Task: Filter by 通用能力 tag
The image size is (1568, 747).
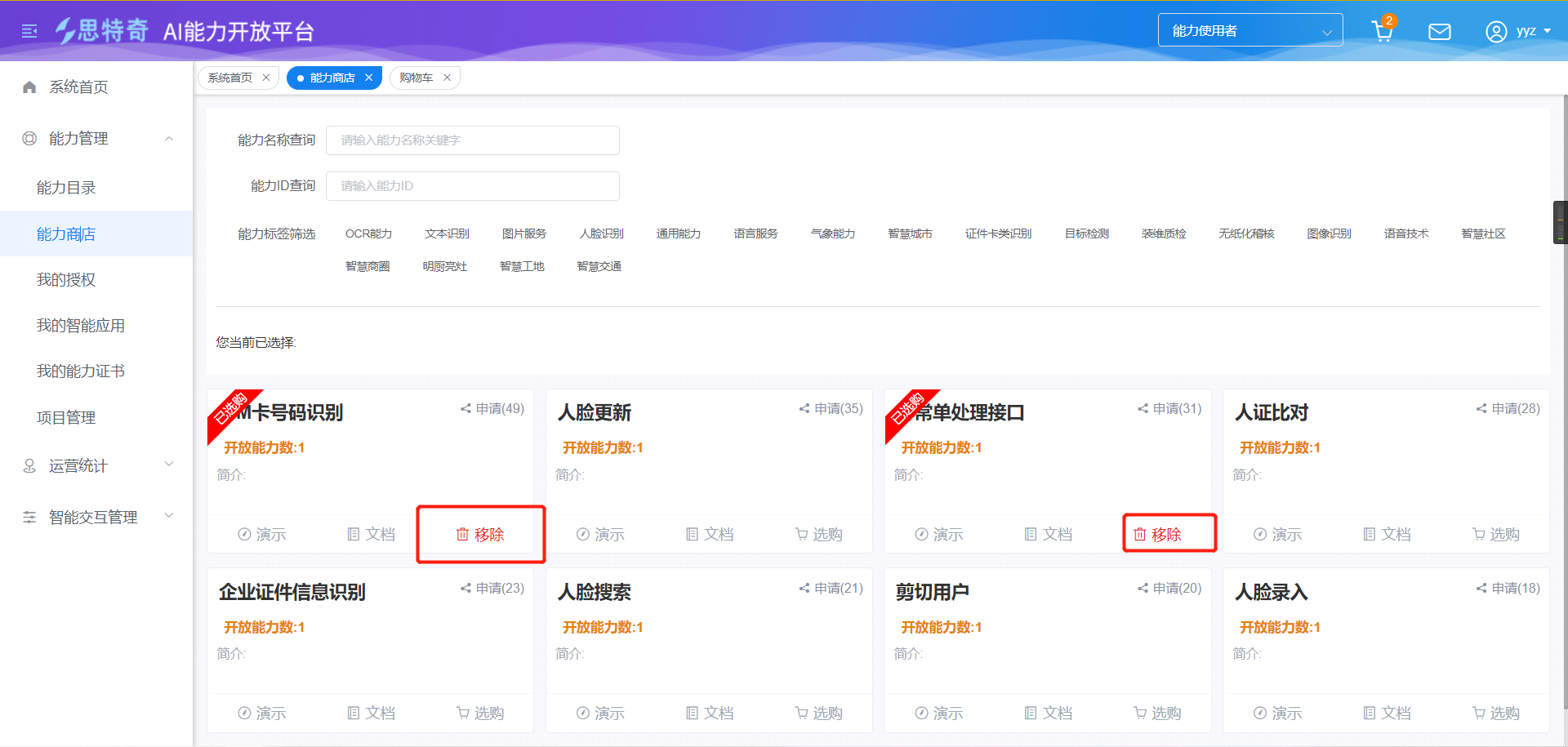Action: click(x=679, y=233)
